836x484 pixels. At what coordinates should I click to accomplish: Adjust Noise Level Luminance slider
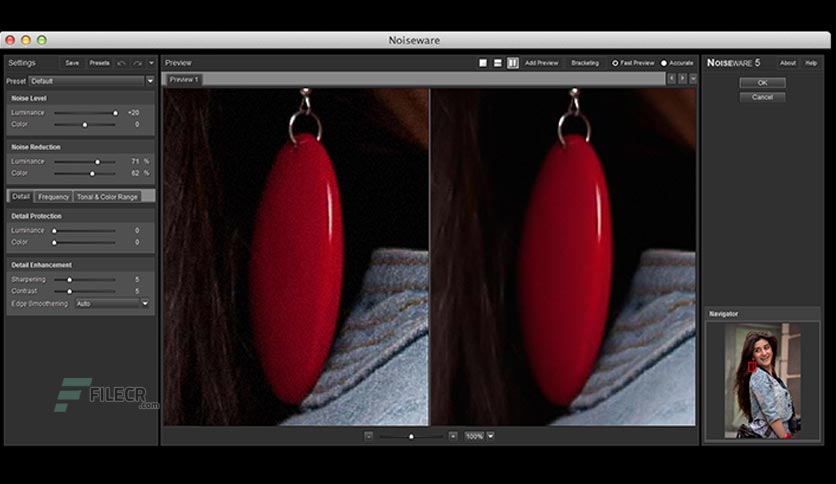pyautogui.click(x=85, y=113)
